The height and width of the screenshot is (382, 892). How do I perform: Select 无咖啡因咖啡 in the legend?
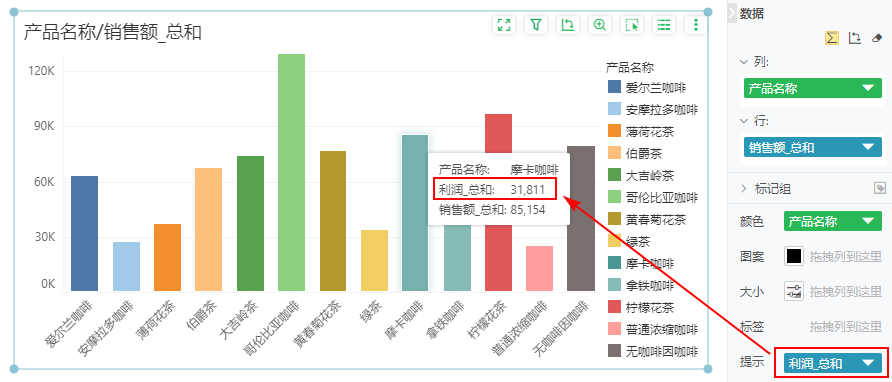point(662,351)
